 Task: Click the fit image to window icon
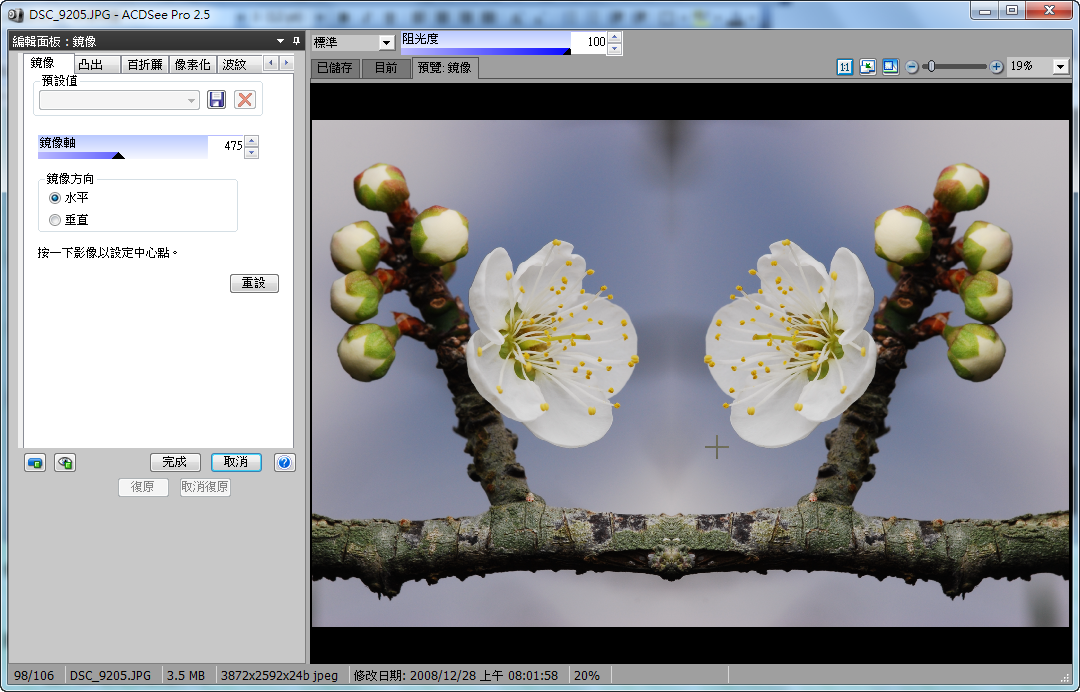coord(867,67)
